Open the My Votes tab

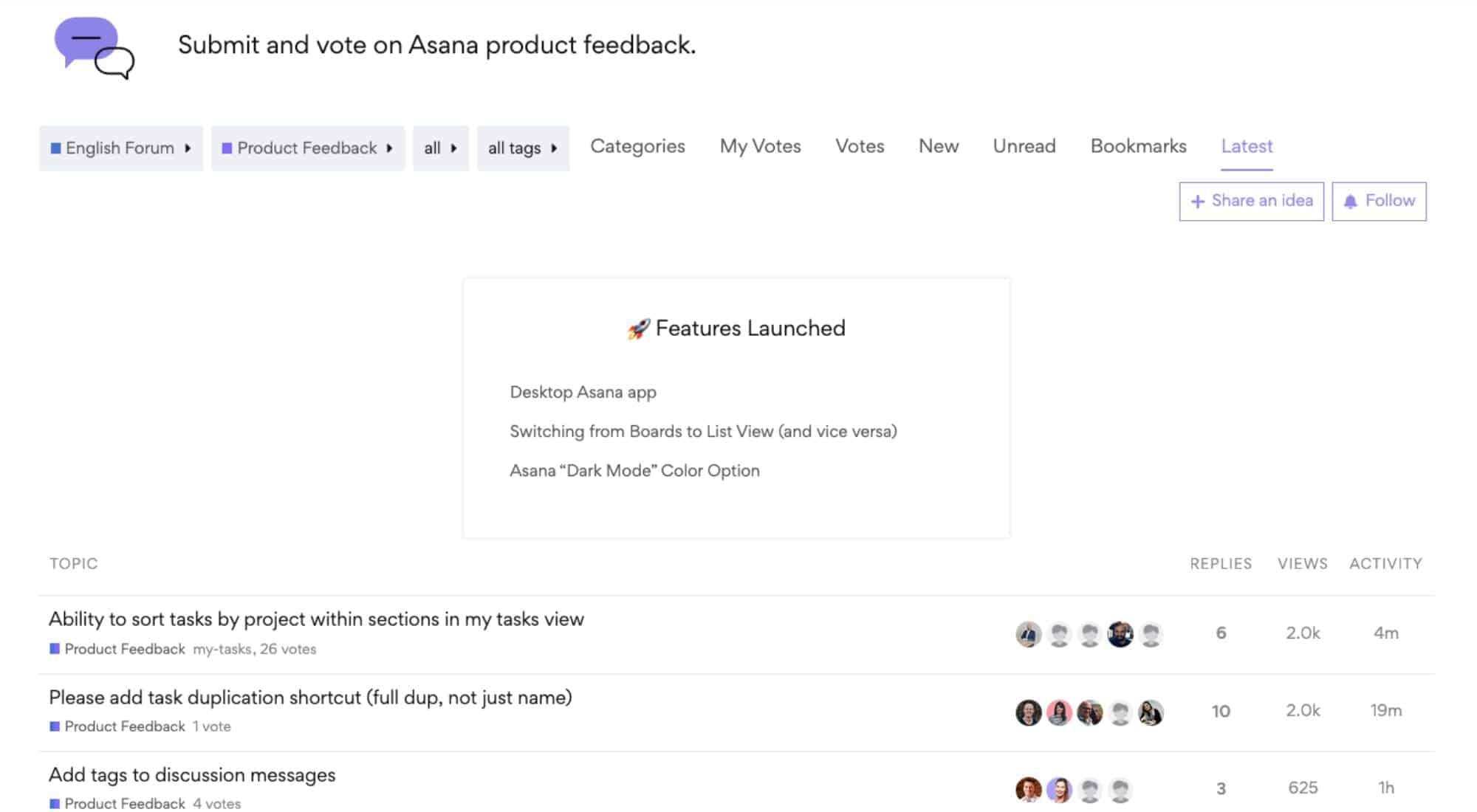pos(760,146)
